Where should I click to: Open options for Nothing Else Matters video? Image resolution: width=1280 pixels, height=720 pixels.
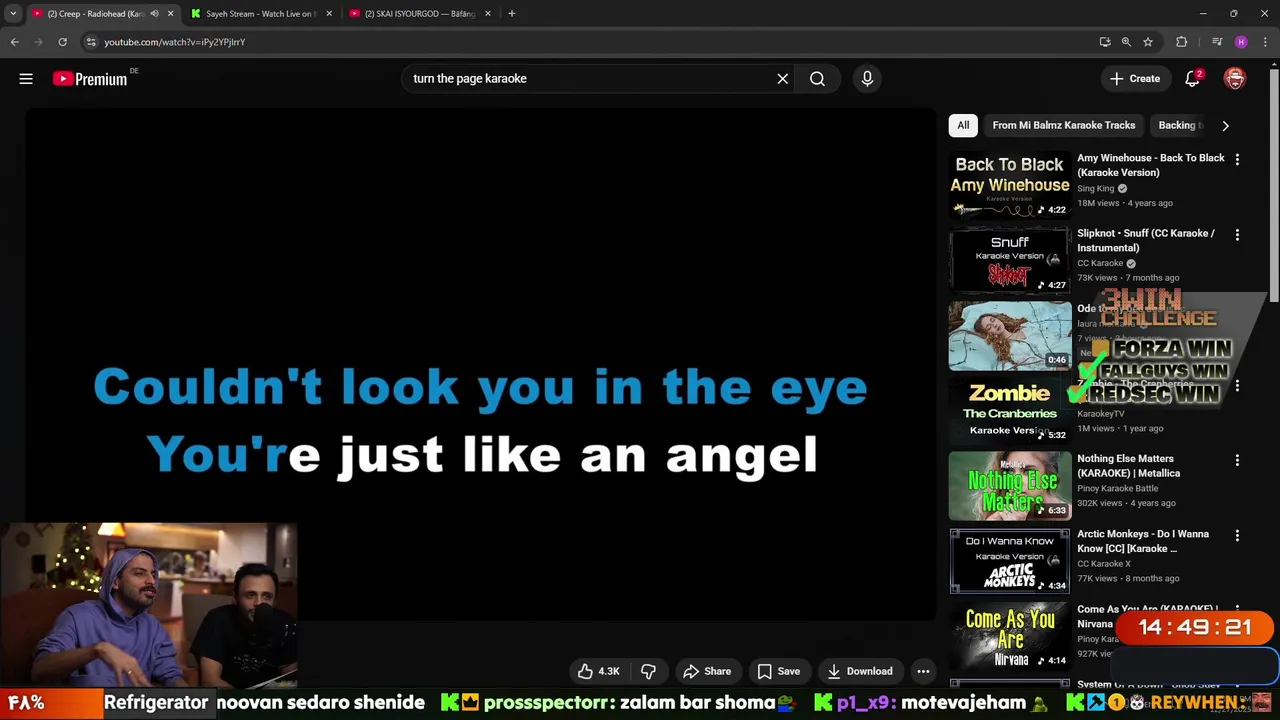click(1237, 461)
